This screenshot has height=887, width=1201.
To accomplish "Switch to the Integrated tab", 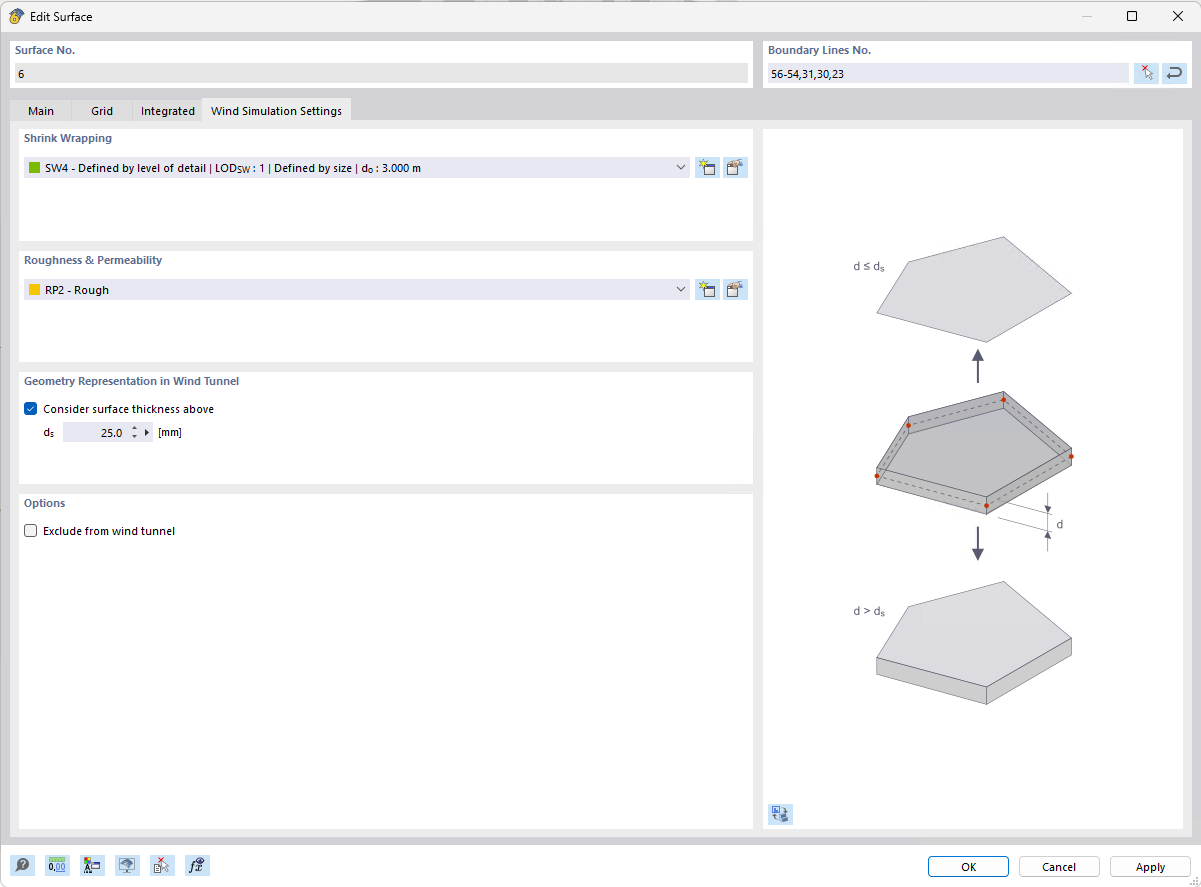I will tap(167, 110).
